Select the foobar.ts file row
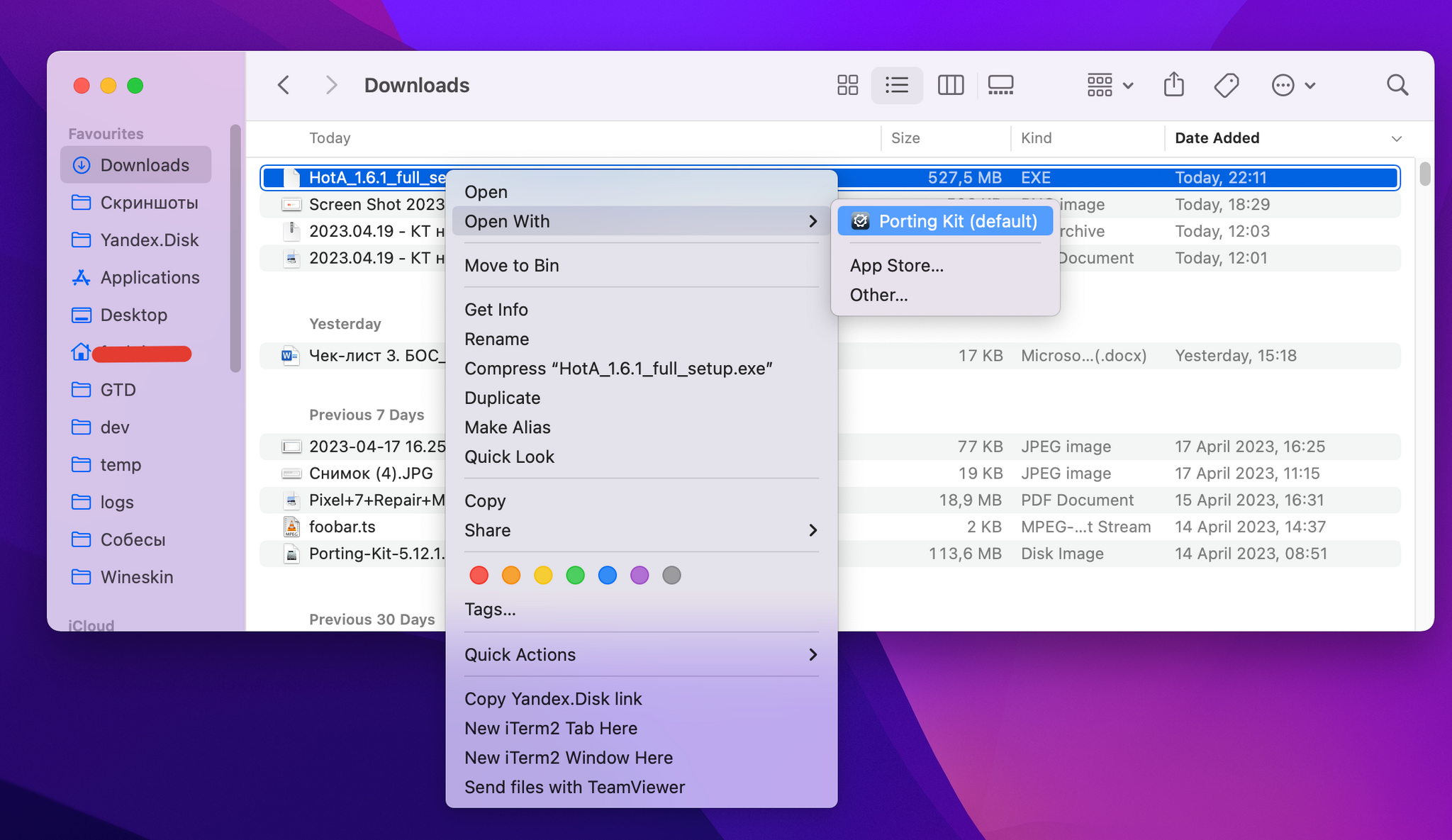This screenshot has width=1452, height=840. [830, 527]
